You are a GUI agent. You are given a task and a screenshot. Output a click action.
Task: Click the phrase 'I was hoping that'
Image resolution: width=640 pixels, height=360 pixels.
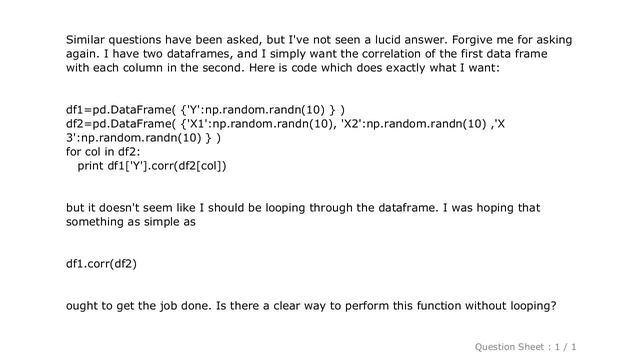point(491,208)
